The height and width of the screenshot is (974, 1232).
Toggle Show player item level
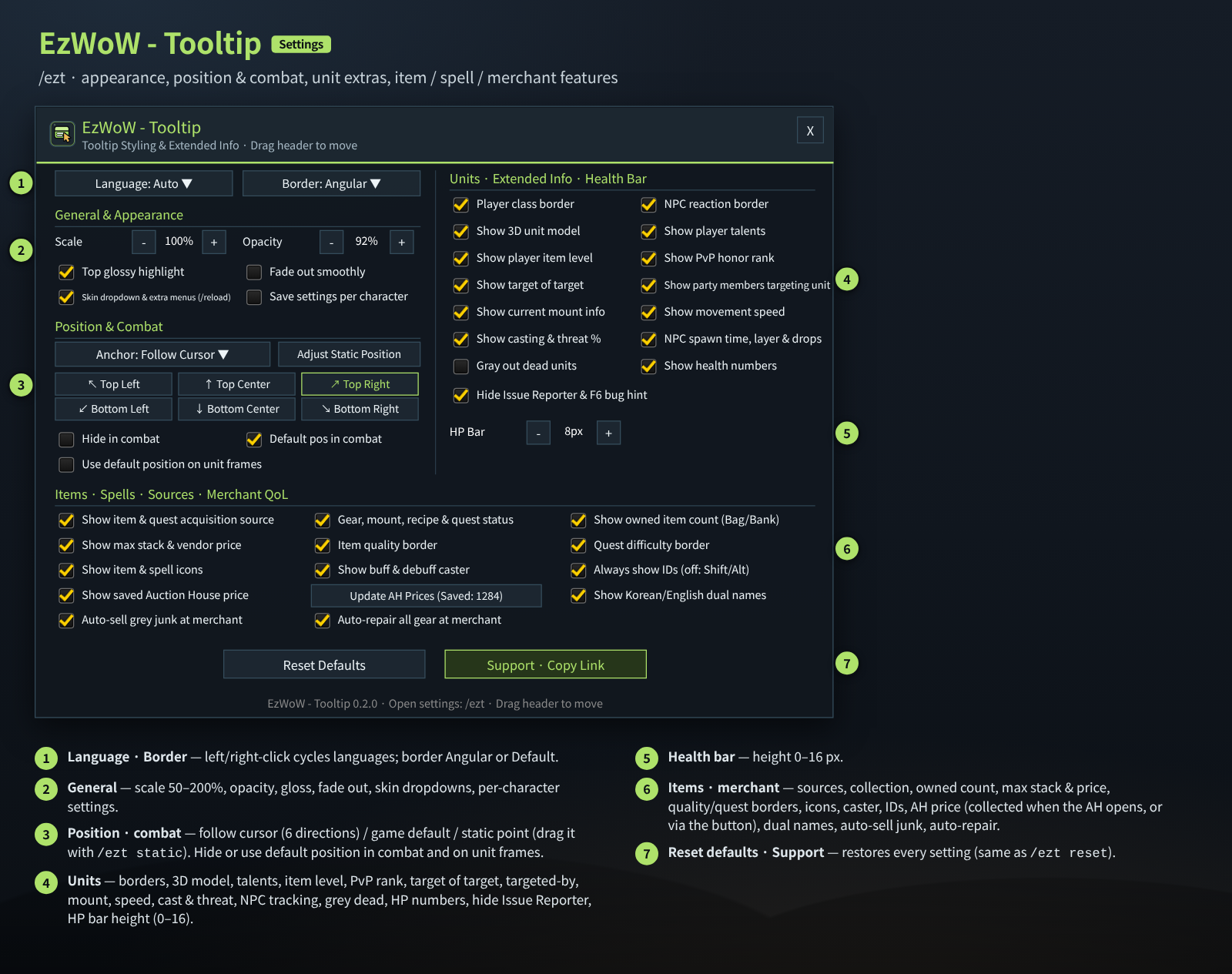461,259
